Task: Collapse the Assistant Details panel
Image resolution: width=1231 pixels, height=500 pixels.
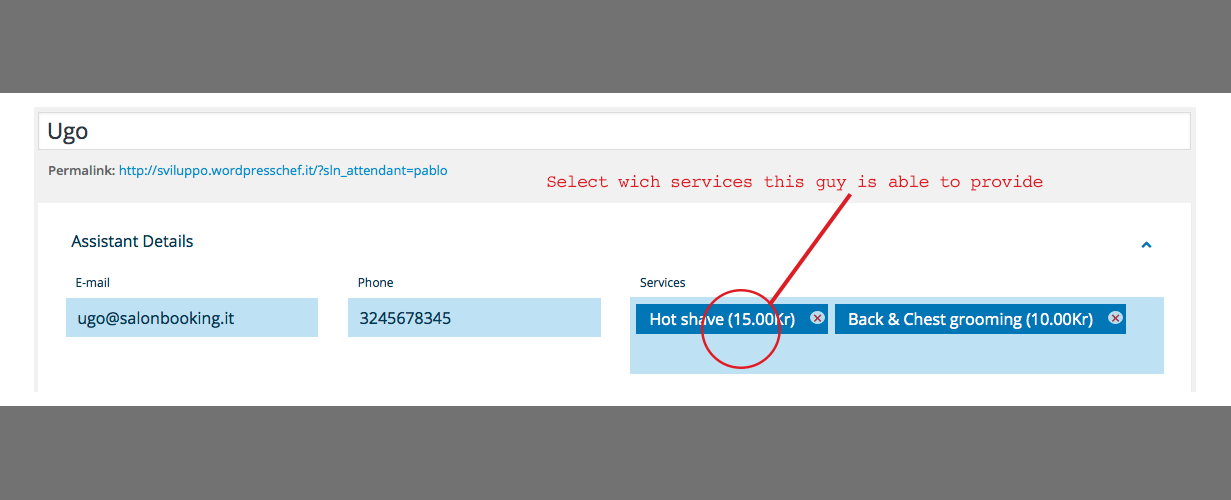Action: (x=1146, y=244)
